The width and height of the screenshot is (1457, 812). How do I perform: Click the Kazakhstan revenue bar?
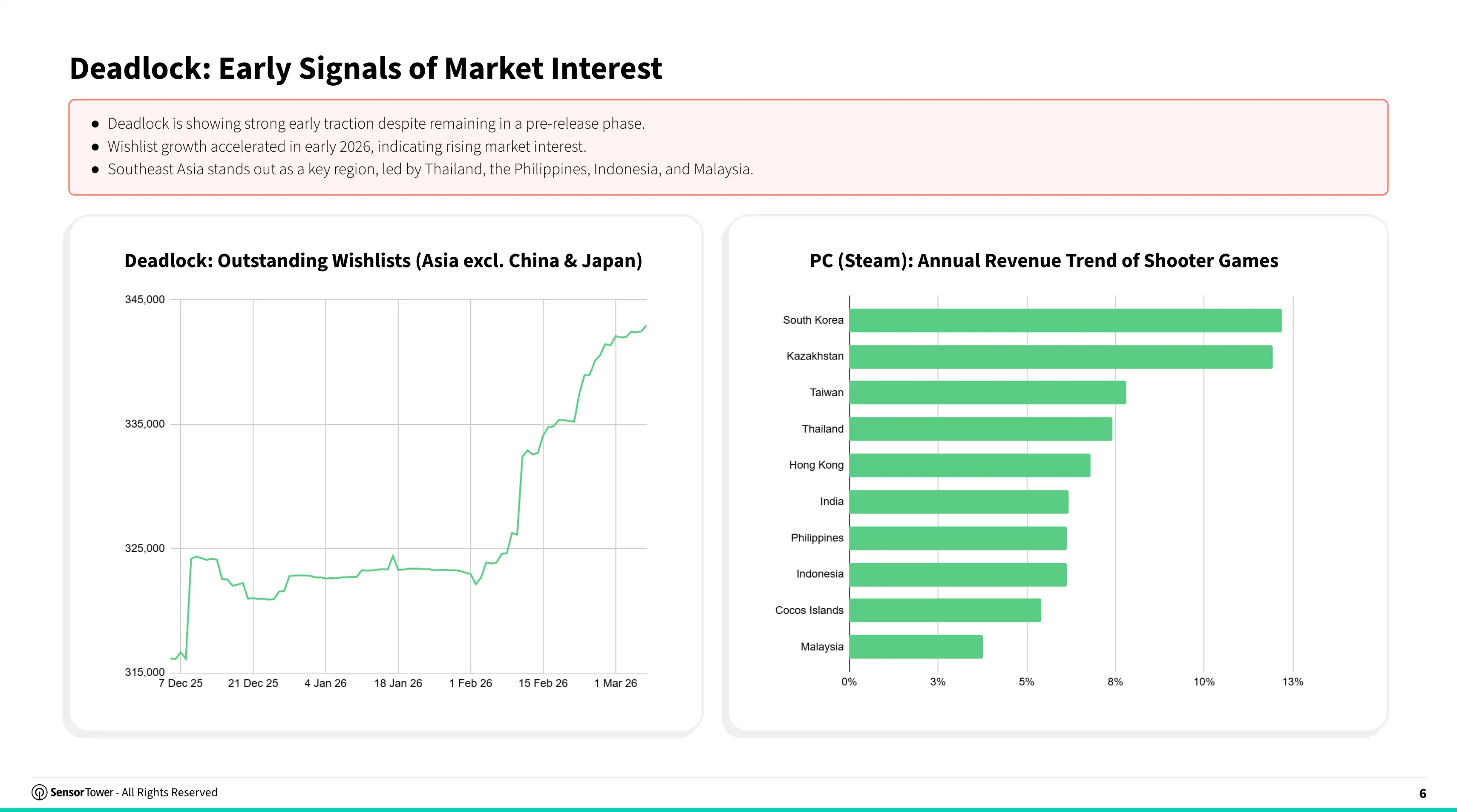pyautogui.click(x=1061, y=357)
